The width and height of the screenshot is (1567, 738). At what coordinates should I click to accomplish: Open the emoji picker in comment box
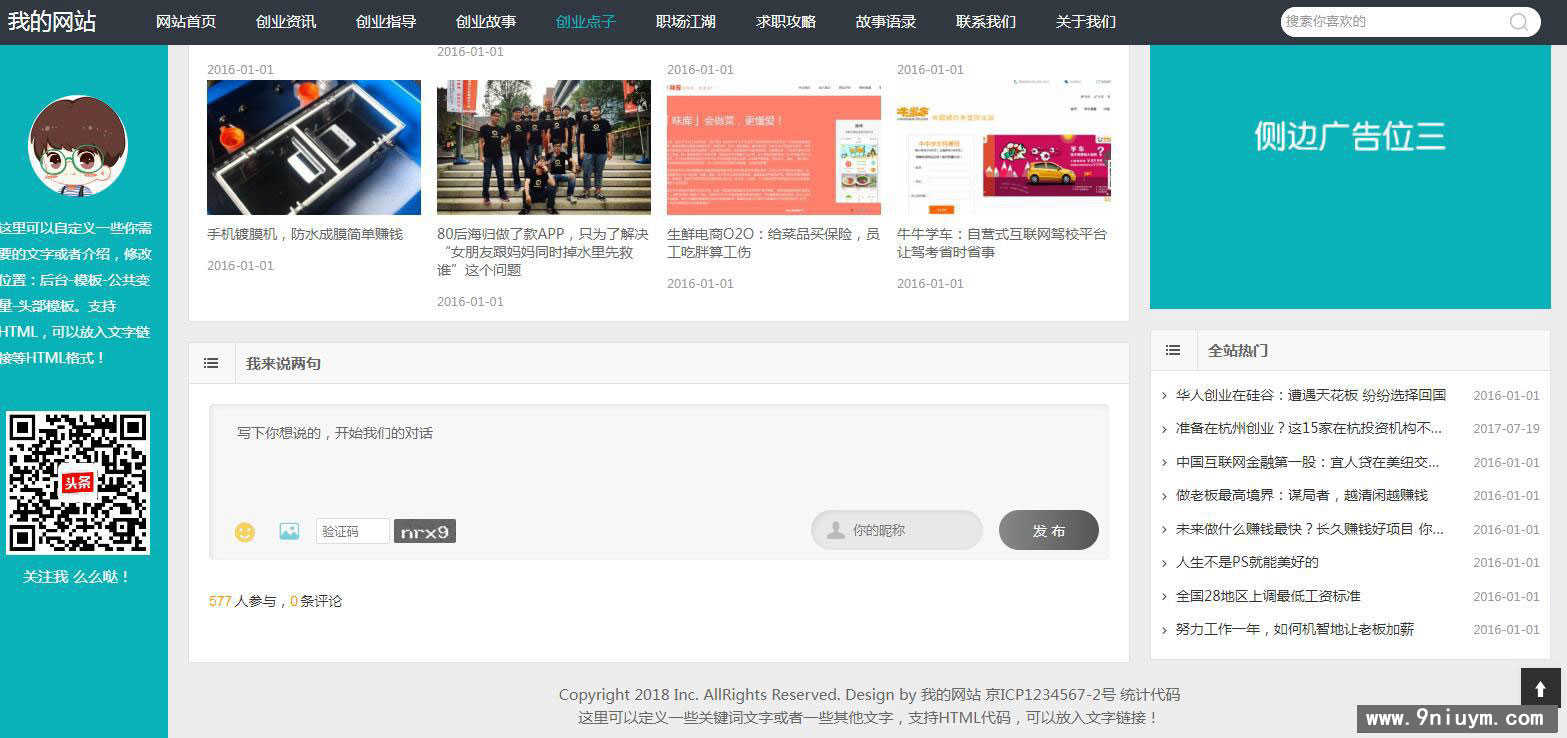pos(243,532)
